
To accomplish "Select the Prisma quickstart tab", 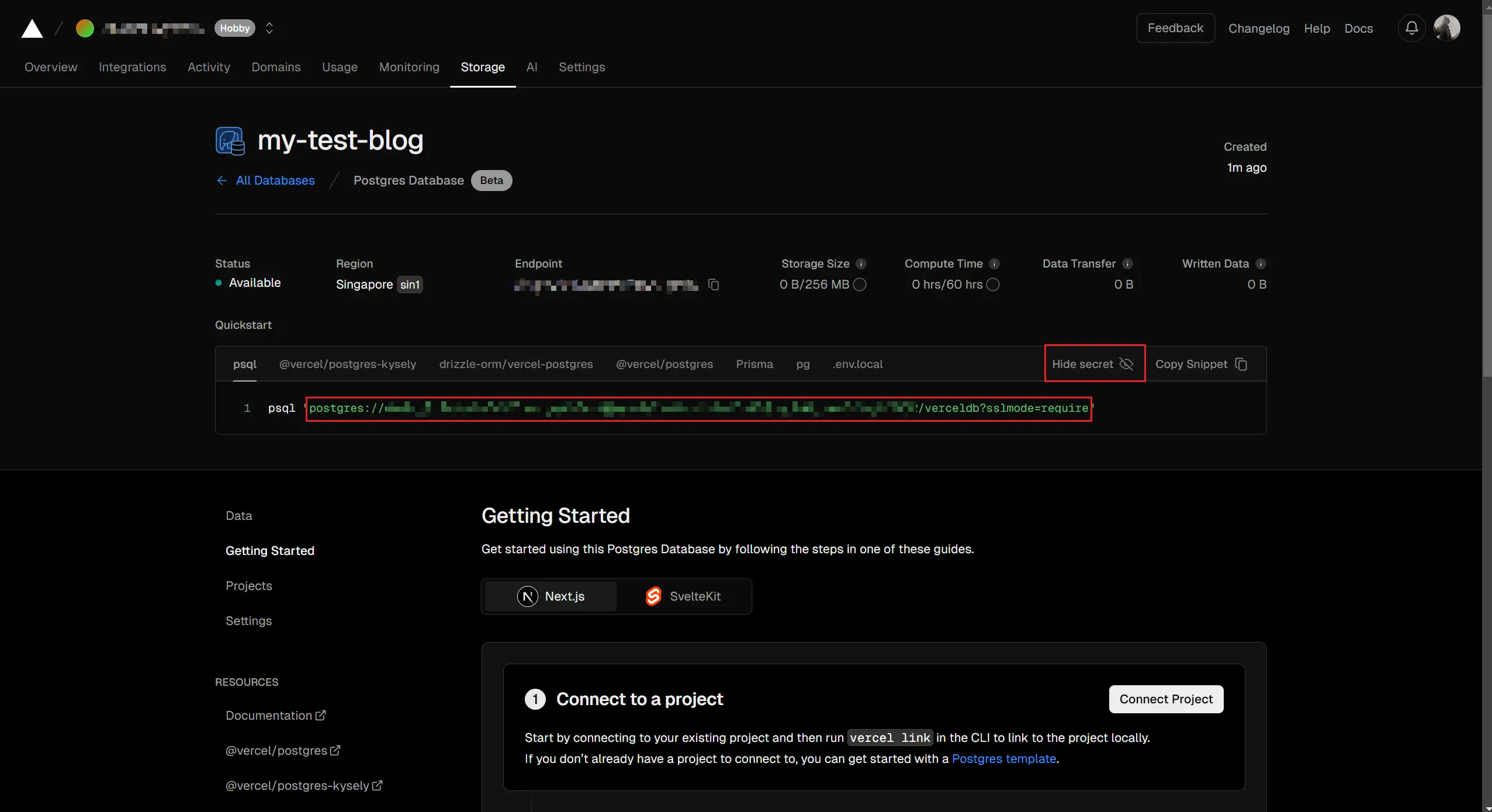I will pyautogui.click(x=754, y=364).
